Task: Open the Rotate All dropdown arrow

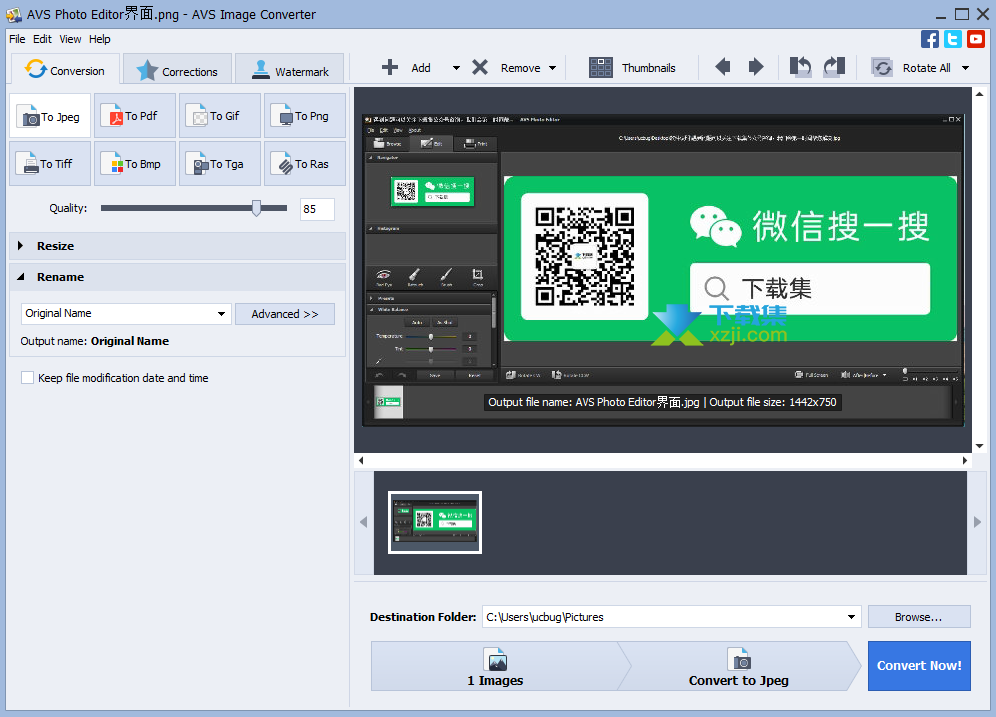Action: pos(966,68)
